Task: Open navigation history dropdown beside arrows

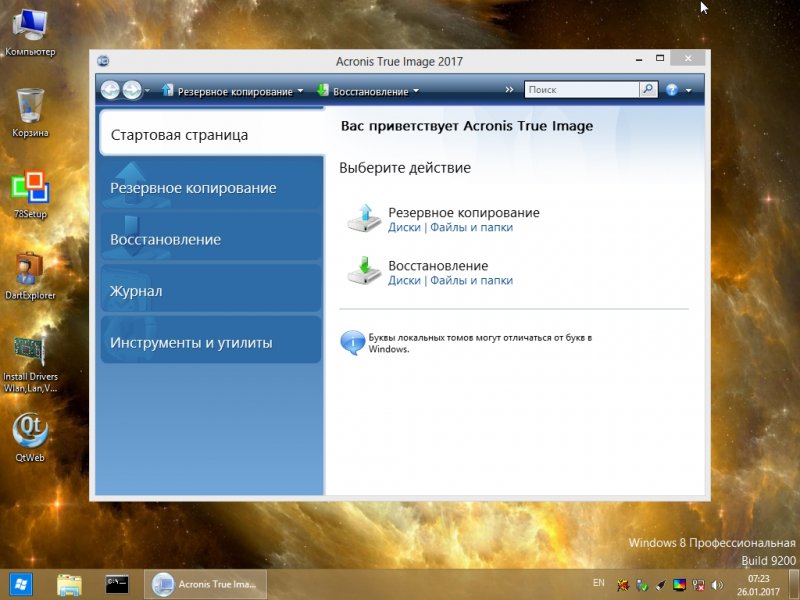Action: [147, 91]
